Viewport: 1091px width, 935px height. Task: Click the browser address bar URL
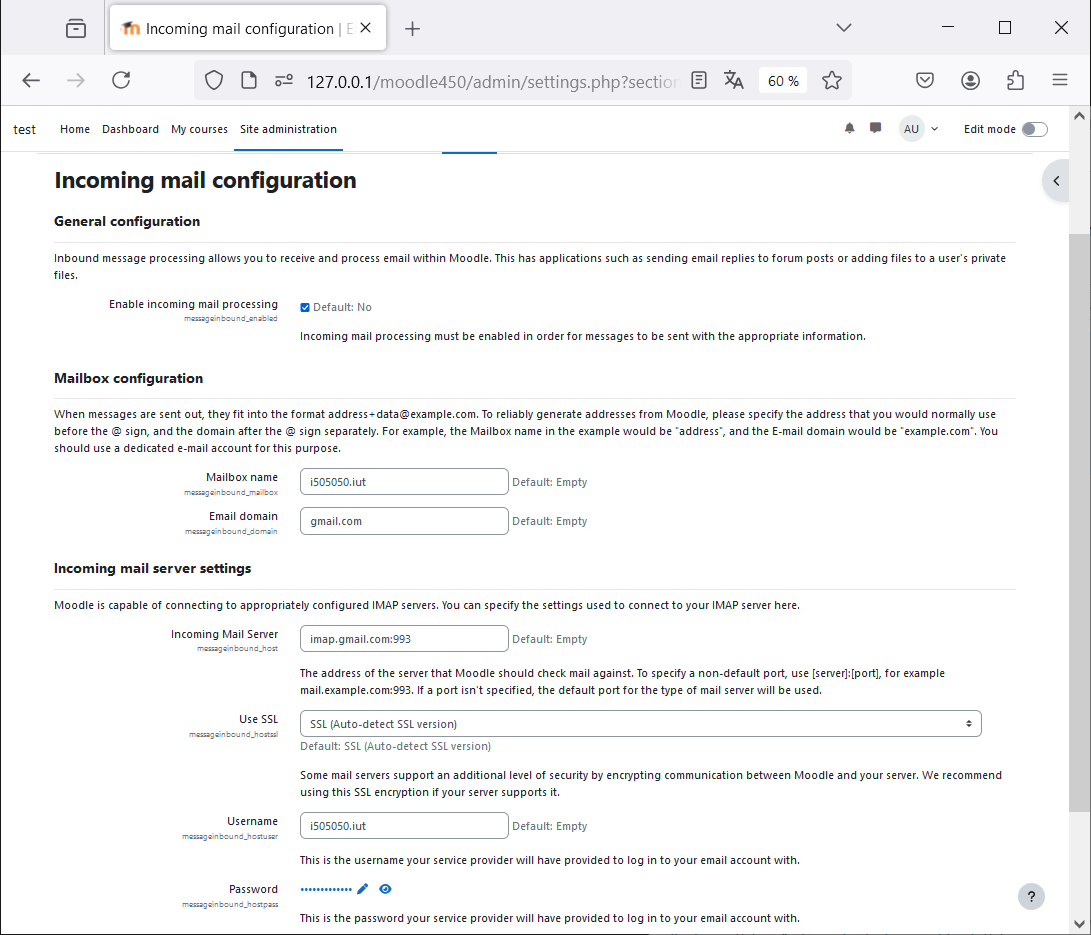click(x=491, y=81)
